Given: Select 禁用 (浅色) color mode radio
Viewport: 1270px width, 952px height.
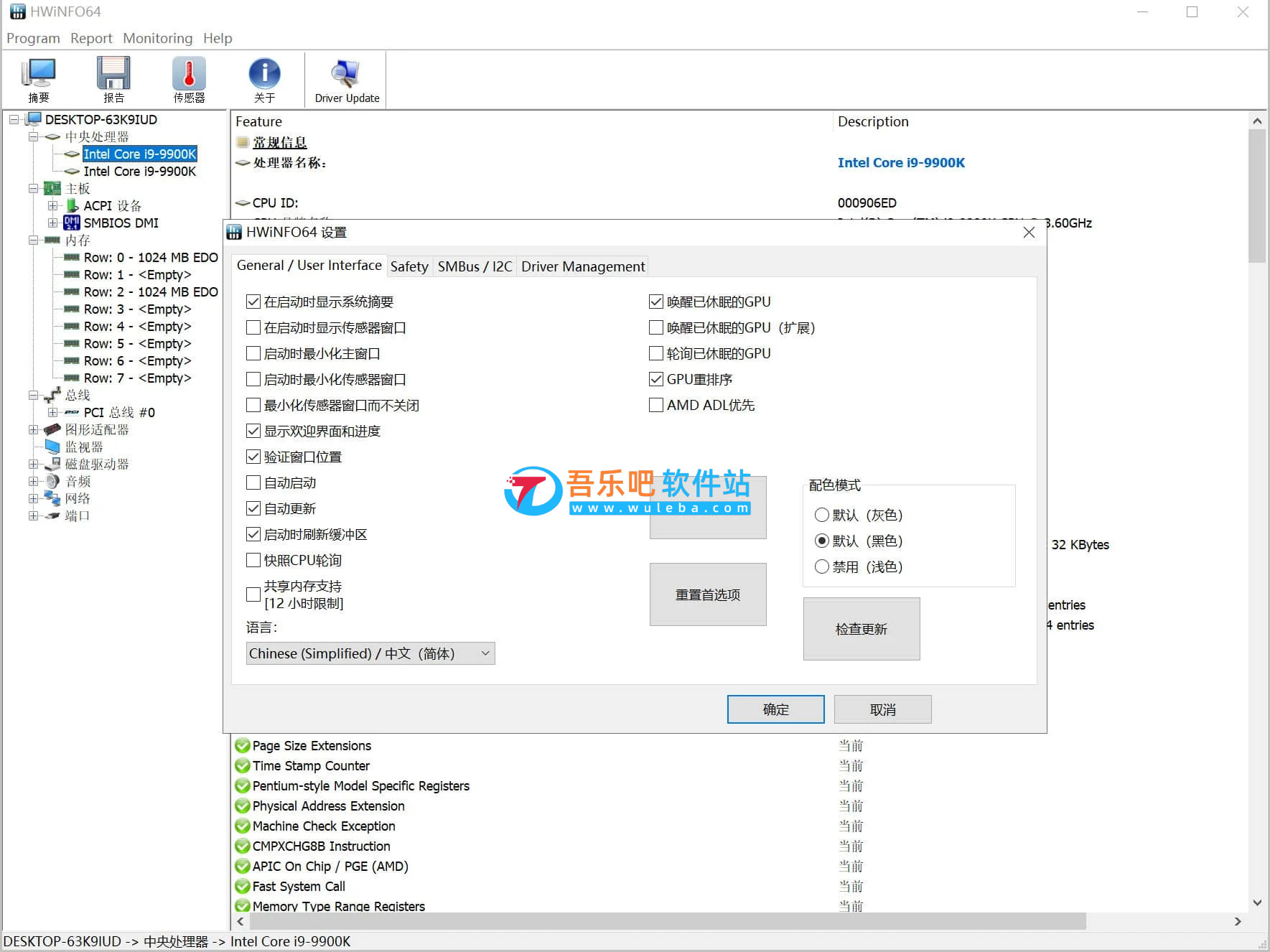Looking at the screenshot, I should [x=822, y=566].
